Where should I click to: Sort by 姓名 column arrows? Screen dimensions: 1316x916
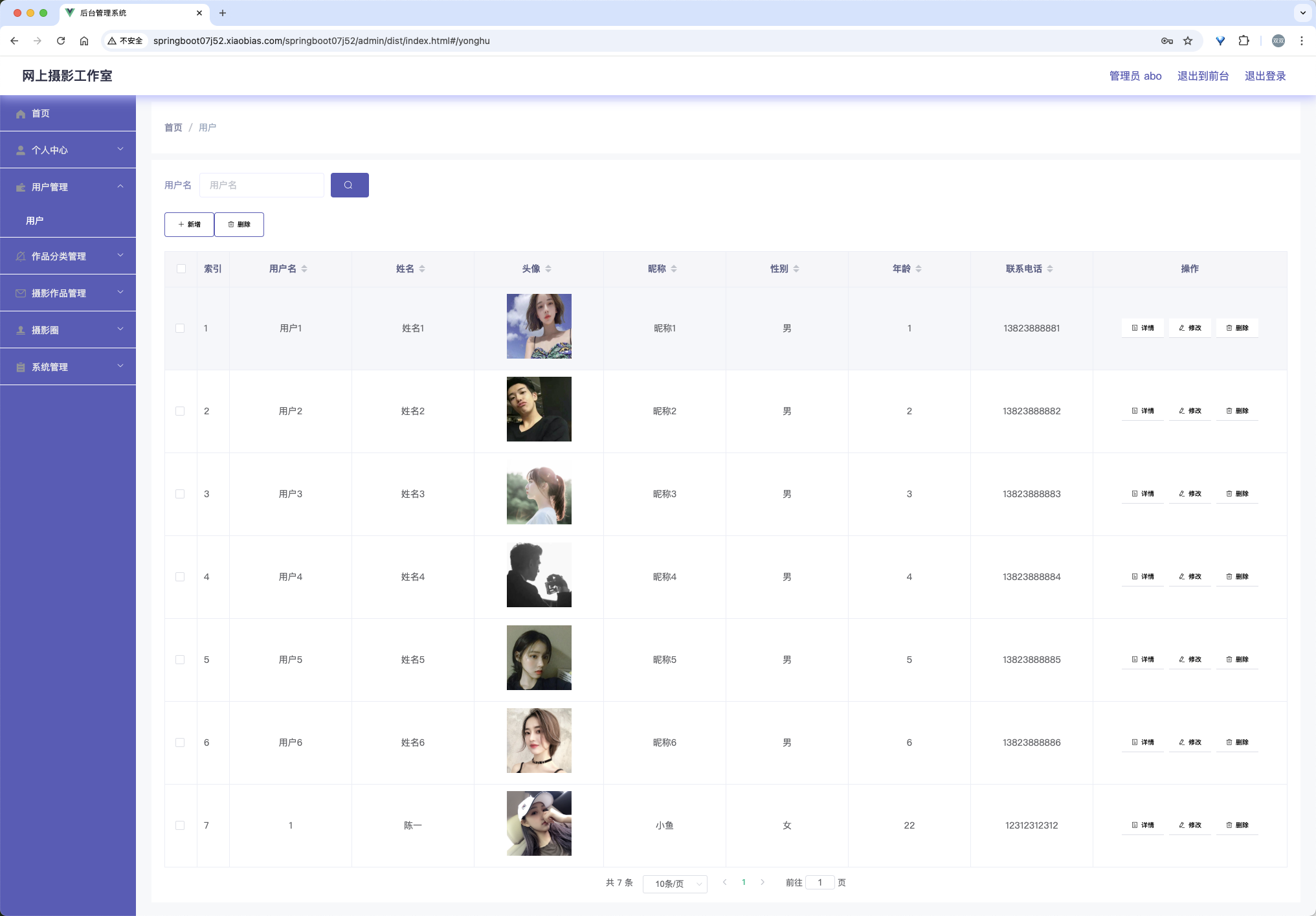click(x=422, y=269)
